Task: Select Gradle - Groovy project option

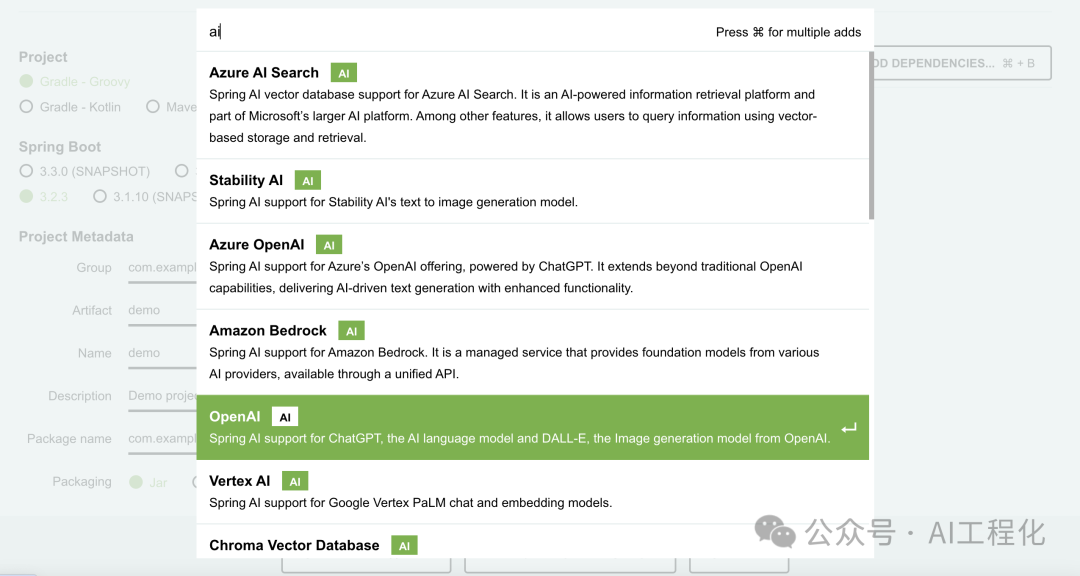Action: [26, 82]
